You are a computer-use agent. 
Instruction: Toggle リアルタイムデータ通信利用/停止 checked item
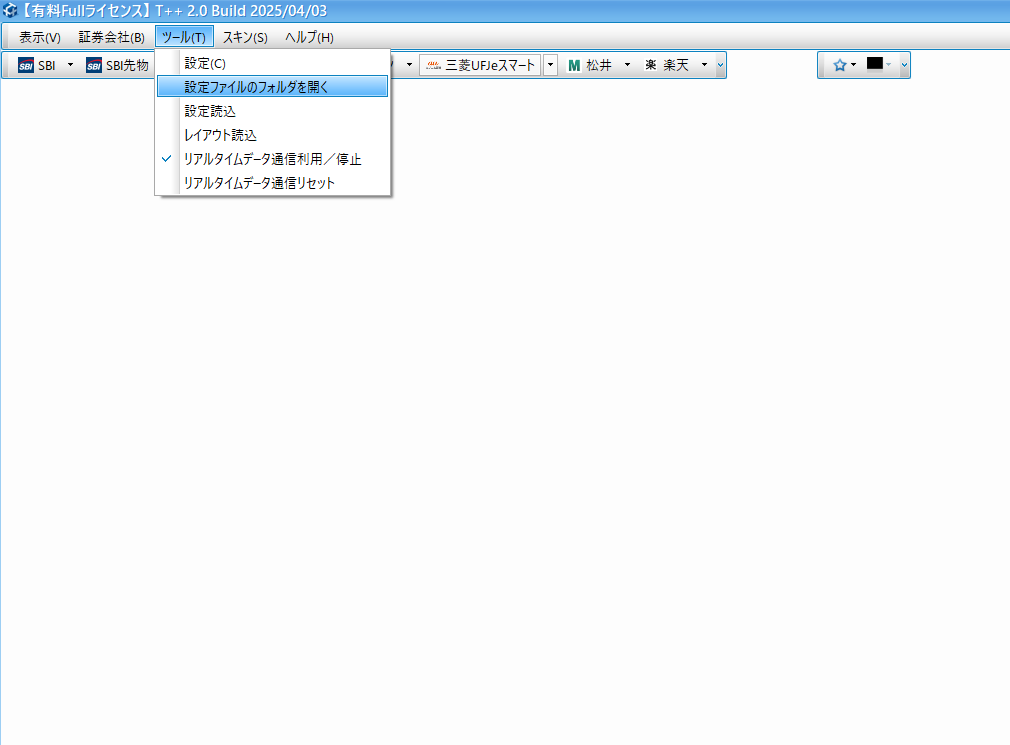[x=272, y=159]
